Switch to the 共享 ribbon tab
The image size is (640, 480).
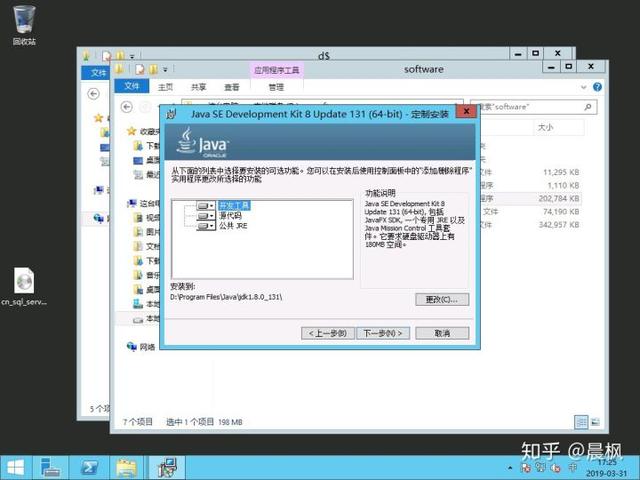tap(199, 87)
